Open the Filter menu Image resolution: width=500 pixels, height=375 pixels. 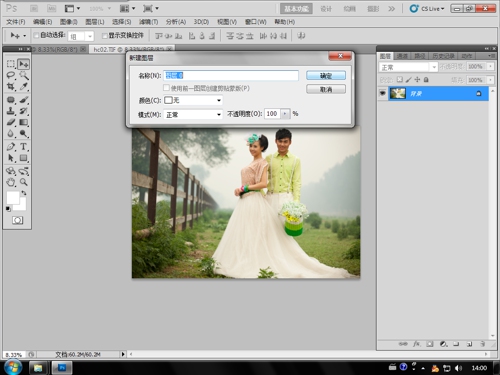click(148, 22)
